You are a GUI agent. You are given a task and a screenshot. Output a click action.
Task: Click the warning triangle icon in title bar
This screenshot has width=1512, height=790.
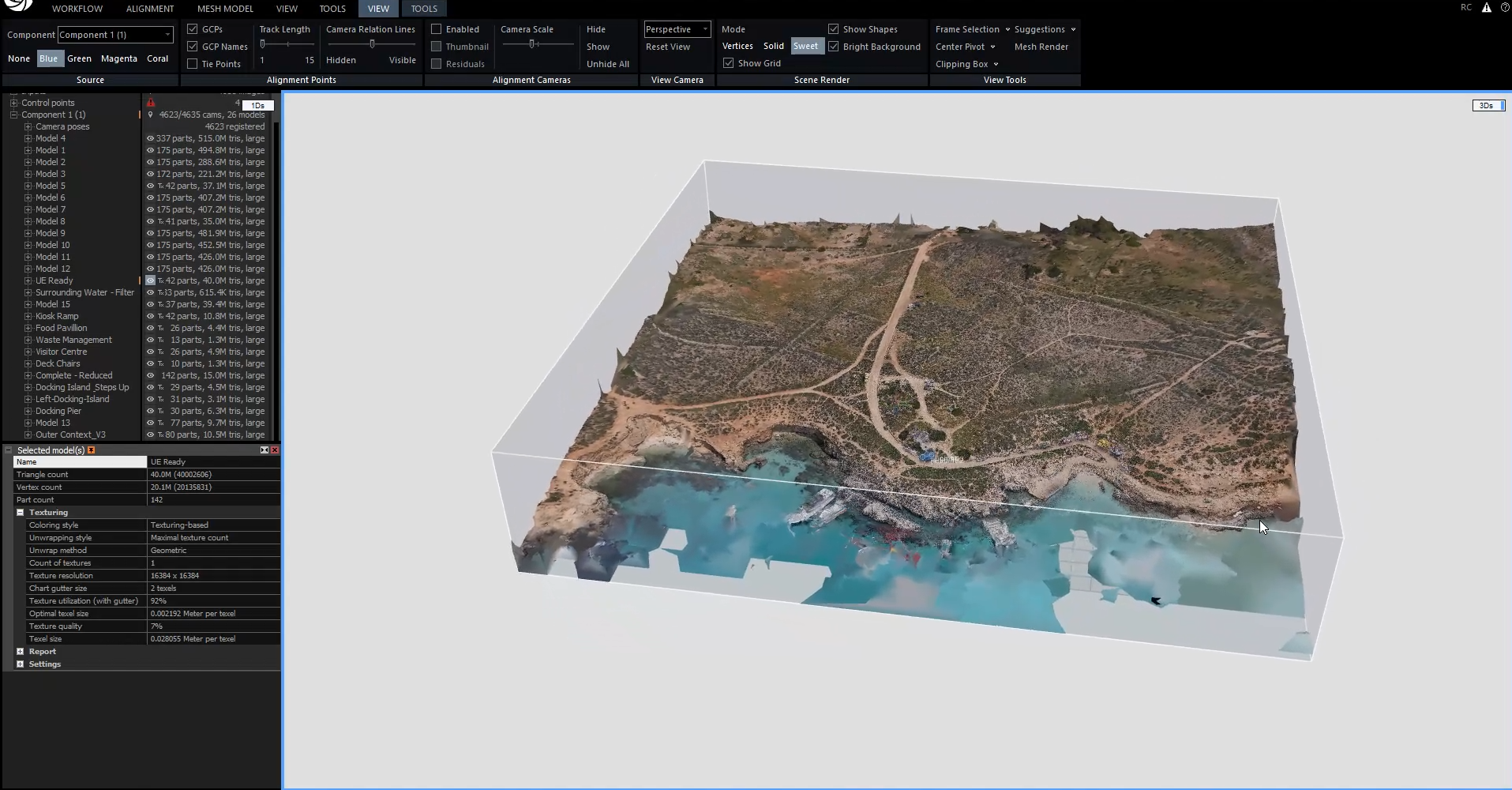(1486, 8)
